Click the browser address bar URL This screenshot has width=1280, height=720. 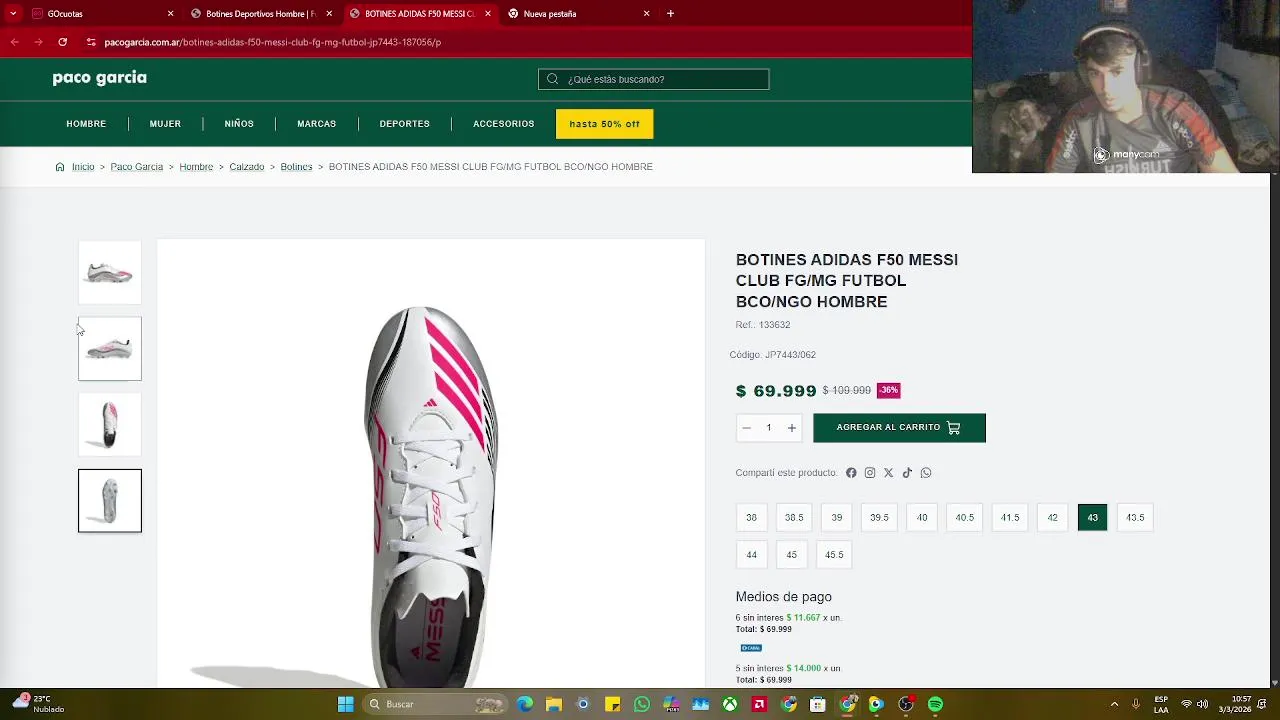[x=272, y=42]
